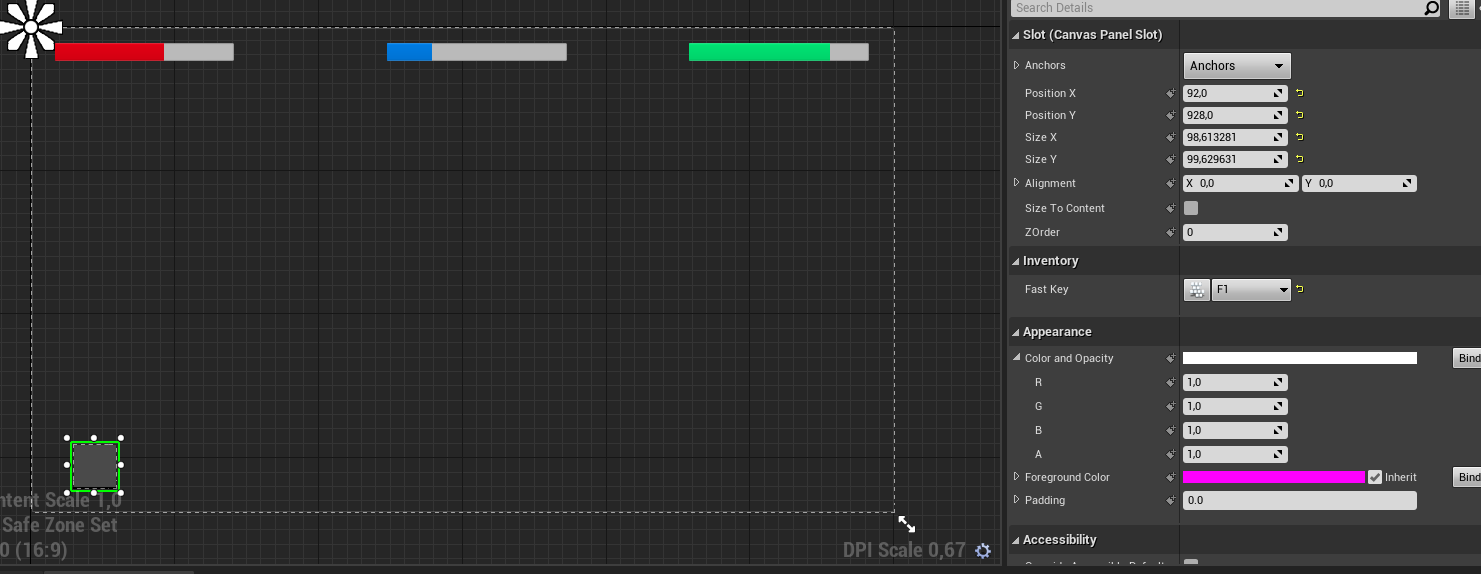This screenshot has width=1481, height=574.
Task: Add keyframe icon for Size X
Action: point(1171,137)
